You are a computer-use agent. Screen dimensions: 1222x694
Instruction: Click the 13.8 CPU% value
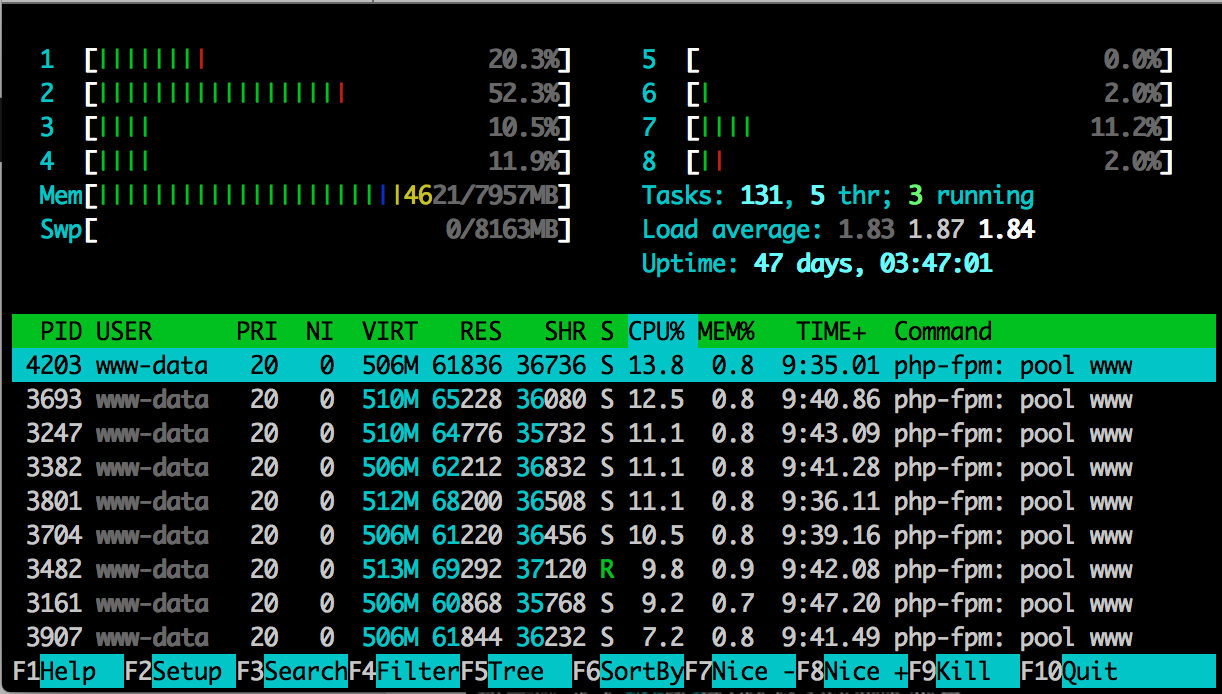(x=656, y=366)
